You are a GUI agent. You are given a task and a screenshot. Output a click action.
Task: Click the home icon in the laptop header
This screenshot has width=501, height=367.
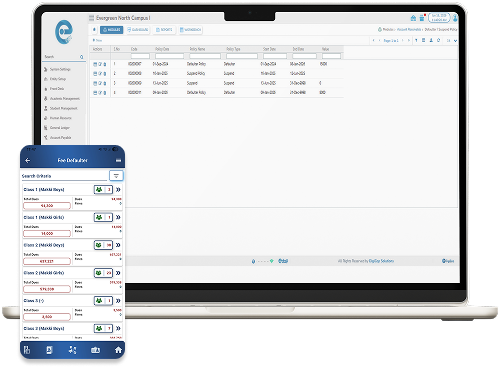(413, 18)
